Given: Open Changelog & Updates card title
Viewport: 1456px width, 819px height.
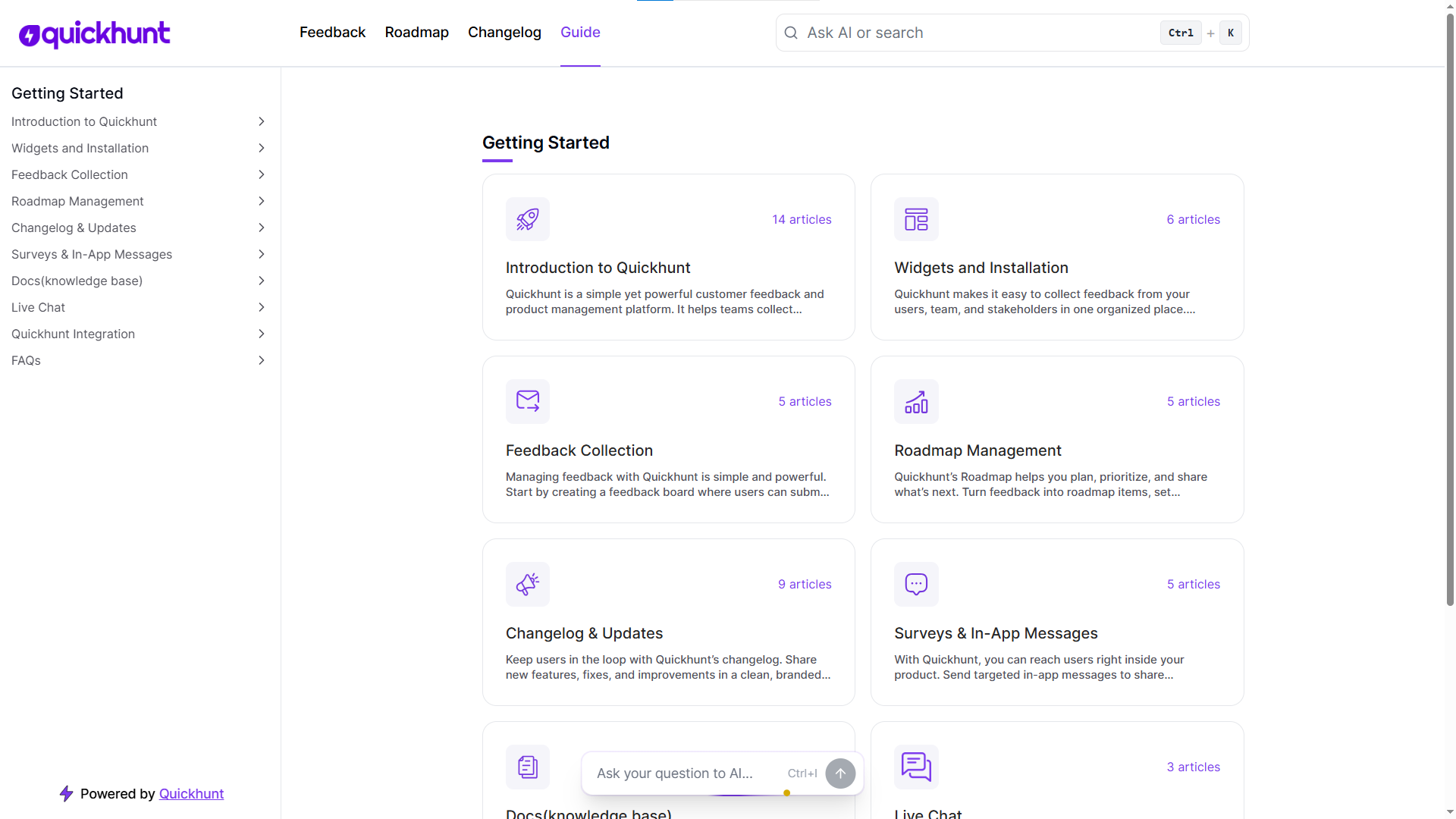Looking at the screenshot, I should [584, 633].
